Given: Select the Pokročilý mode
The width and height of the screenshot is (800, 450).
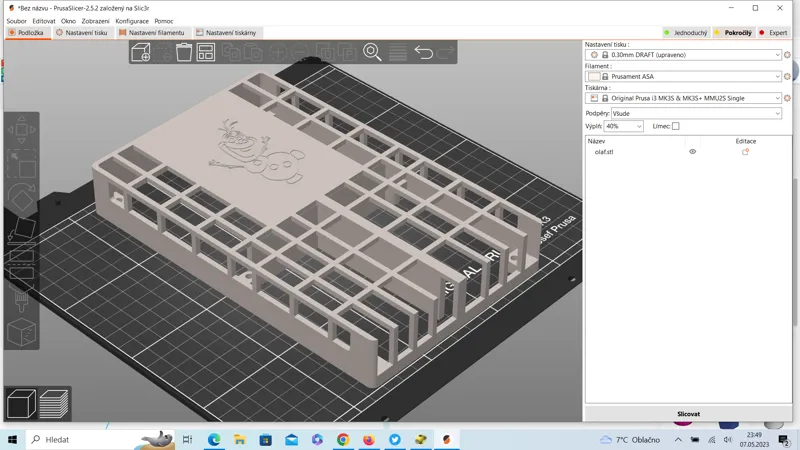Looking at the screenshot, I should coord(734,33).
